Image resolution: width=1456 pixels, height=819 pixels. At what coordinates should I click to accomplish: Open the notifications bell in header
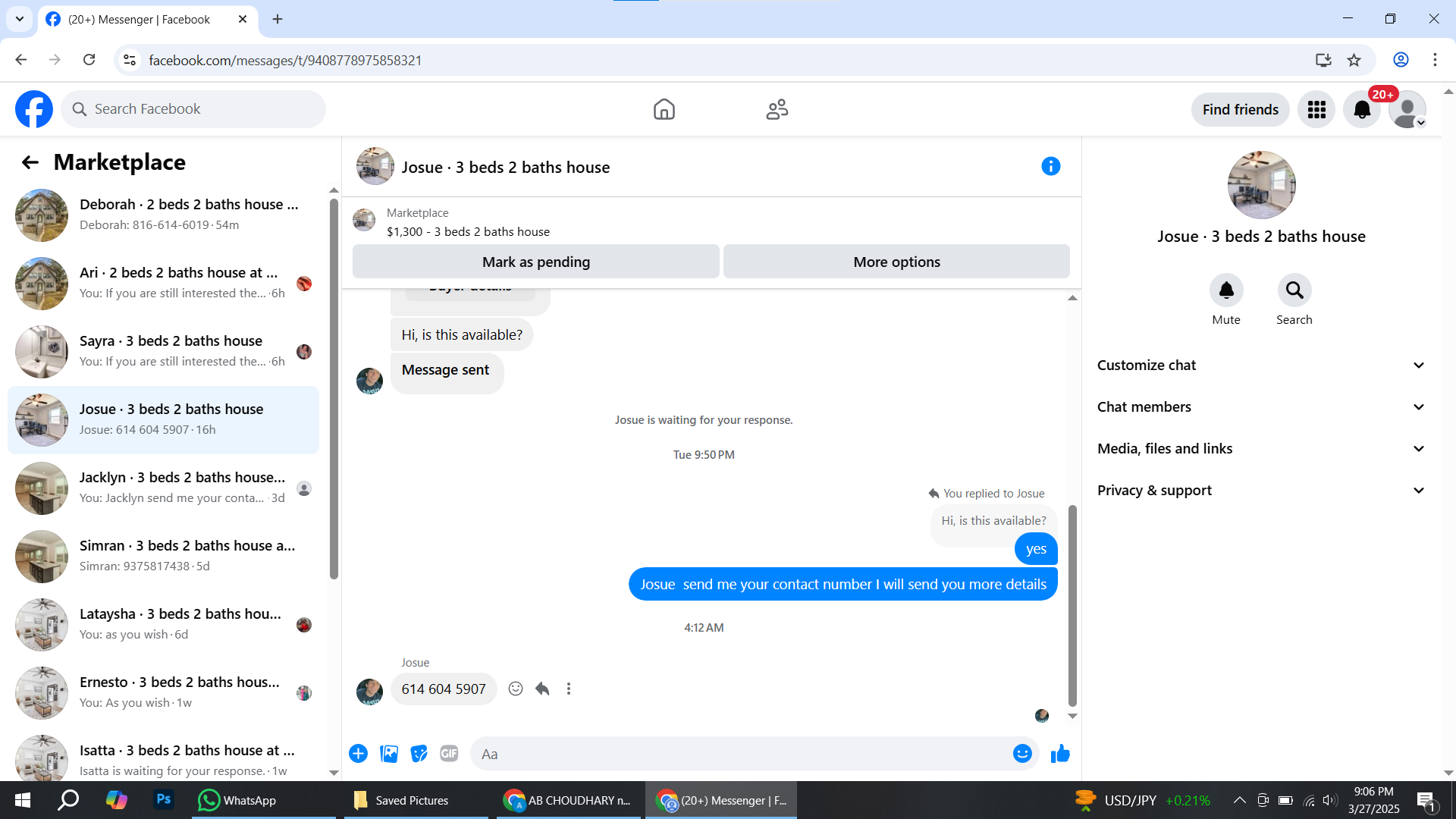coord(1362,110)
